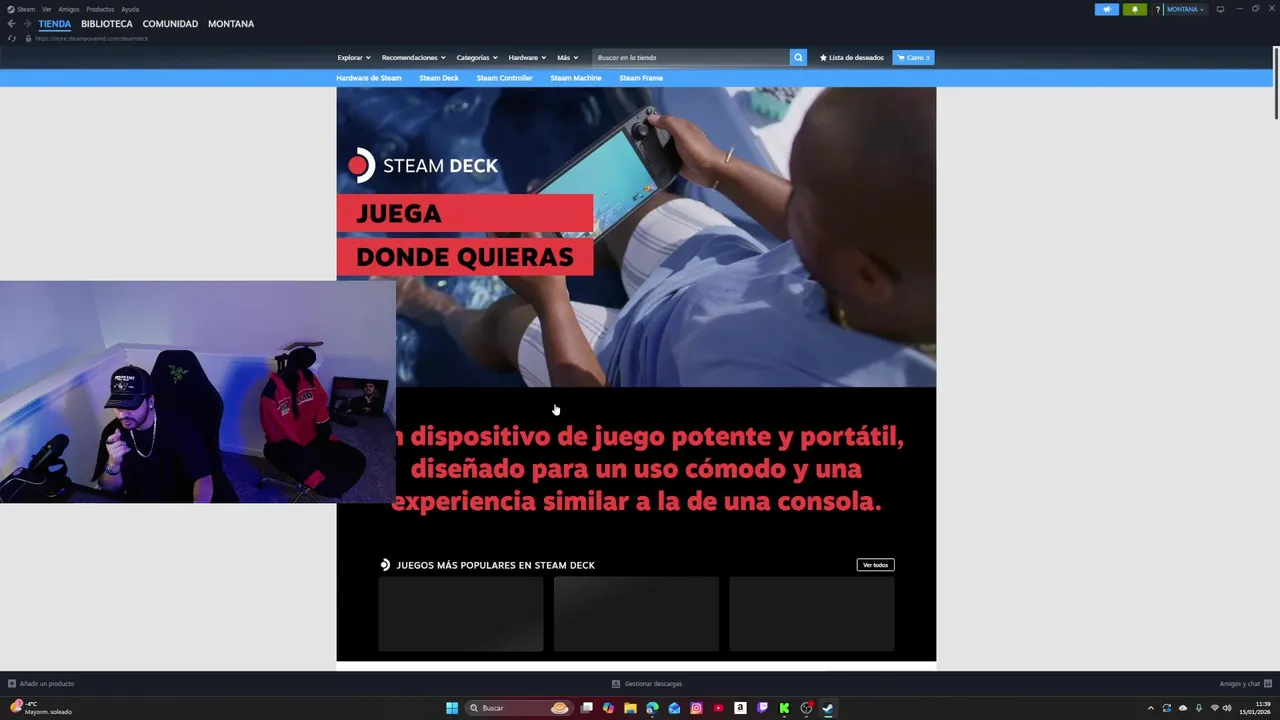The width and height of the screenshot is (1280, 720).
Task: Open Amigos y chat
Action: (x=1245, y=684)
